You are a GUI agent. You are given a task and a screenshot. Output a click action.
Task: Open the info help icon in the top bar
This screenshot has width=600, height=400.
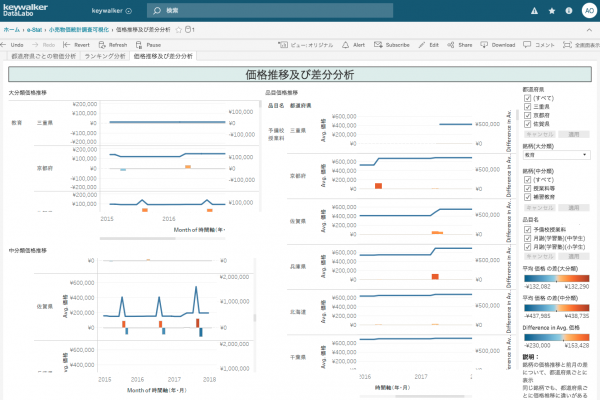click(x=569, y=11)
